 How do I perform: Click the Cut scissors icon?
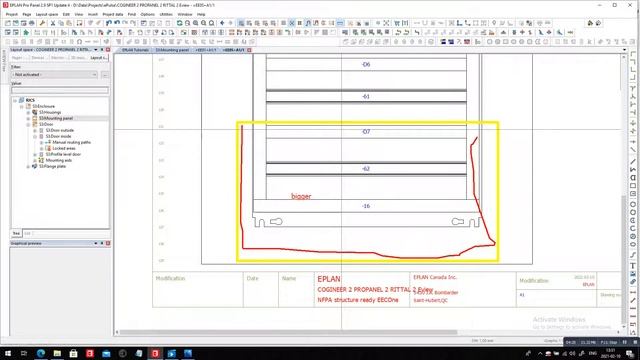53,23
